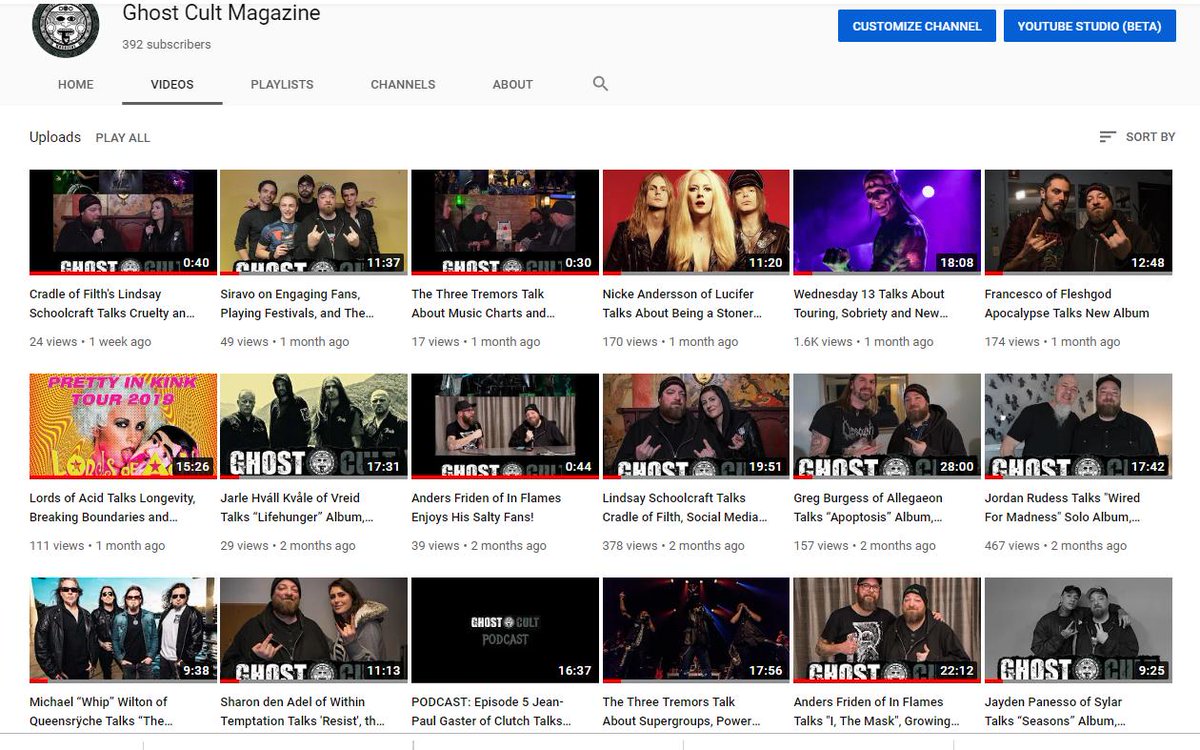Screen dimensions: 1200x750
Task: Click the Nicke Andersson of Lucifer thumbnail
Action: coord(695,219)
